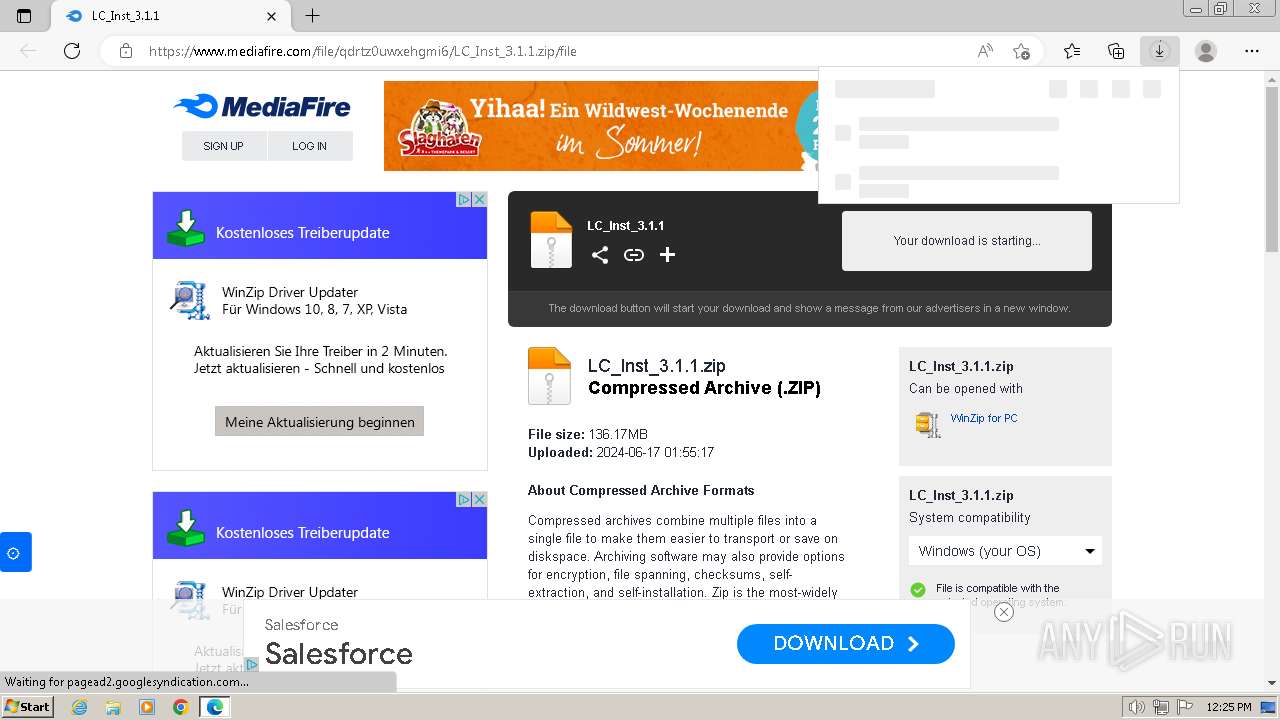Open the browser profile avatar
The height and width of the screenshot is (720, 1280).
pos(1206,51)
